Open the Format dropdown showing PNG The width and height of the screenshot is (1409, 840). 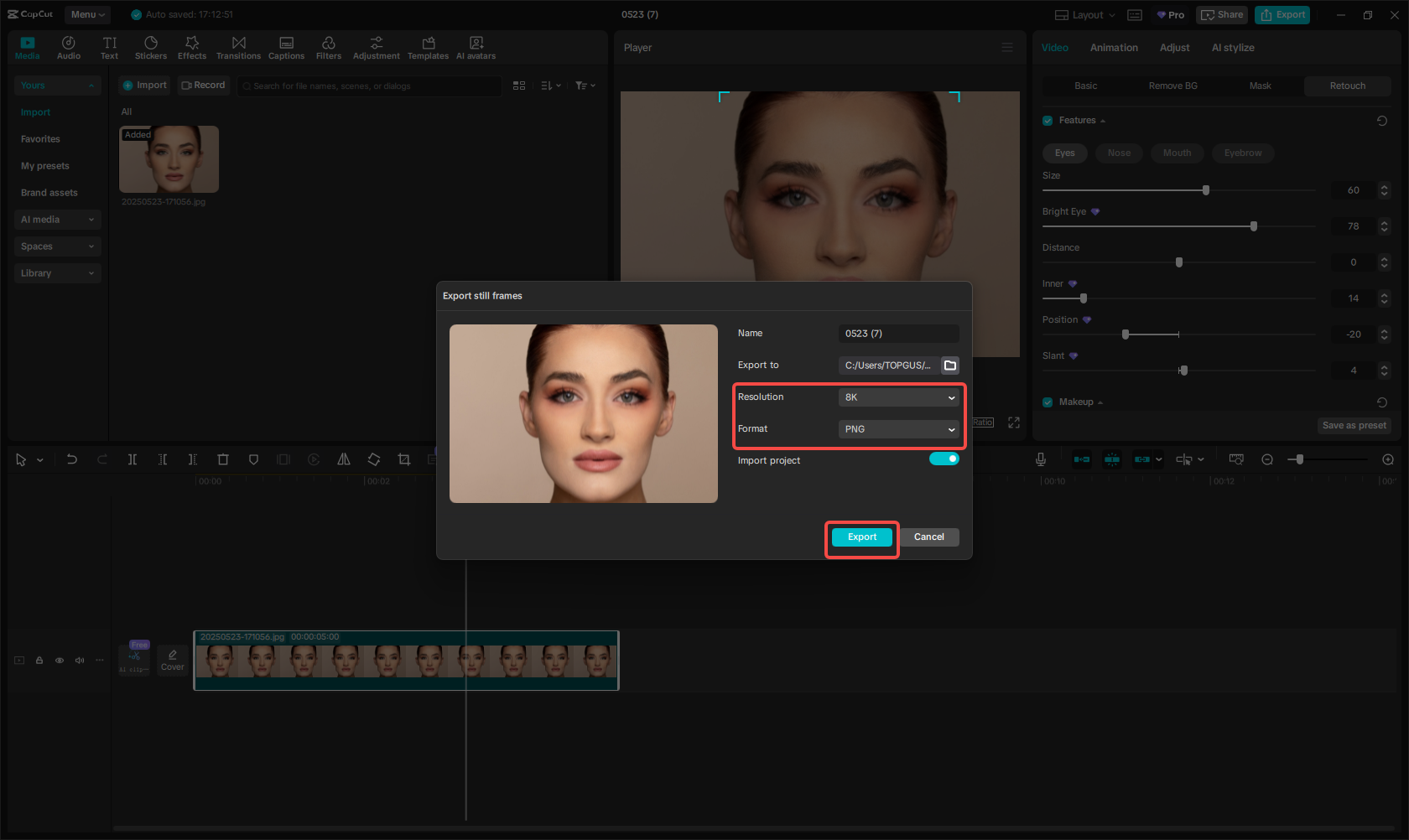coord(898,429)
